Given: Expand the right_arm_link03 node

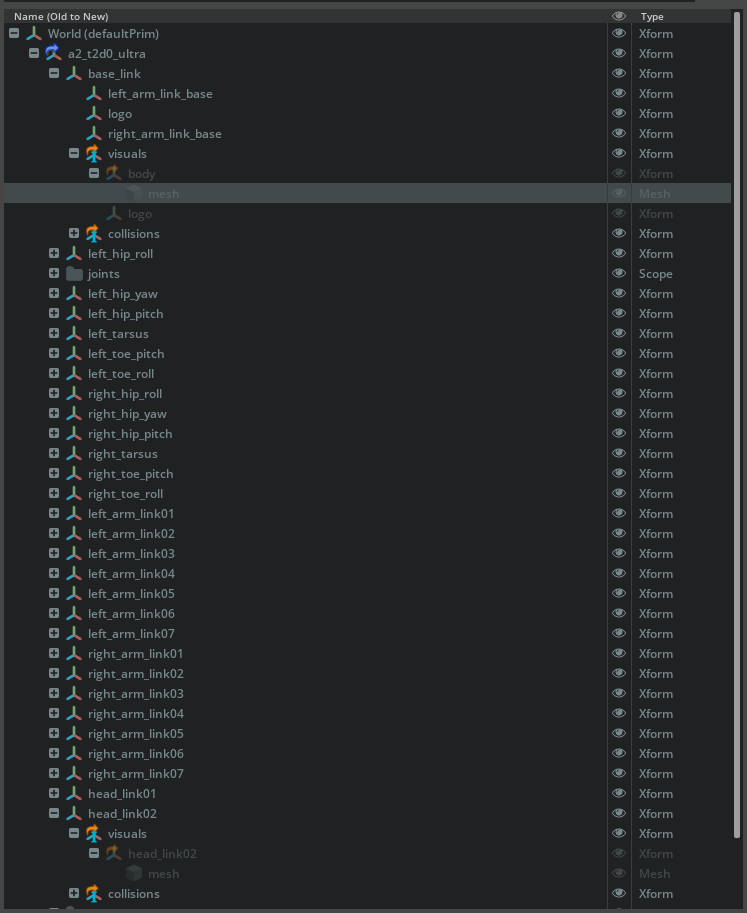Looking at the screenshot, I should pos(54,694).
